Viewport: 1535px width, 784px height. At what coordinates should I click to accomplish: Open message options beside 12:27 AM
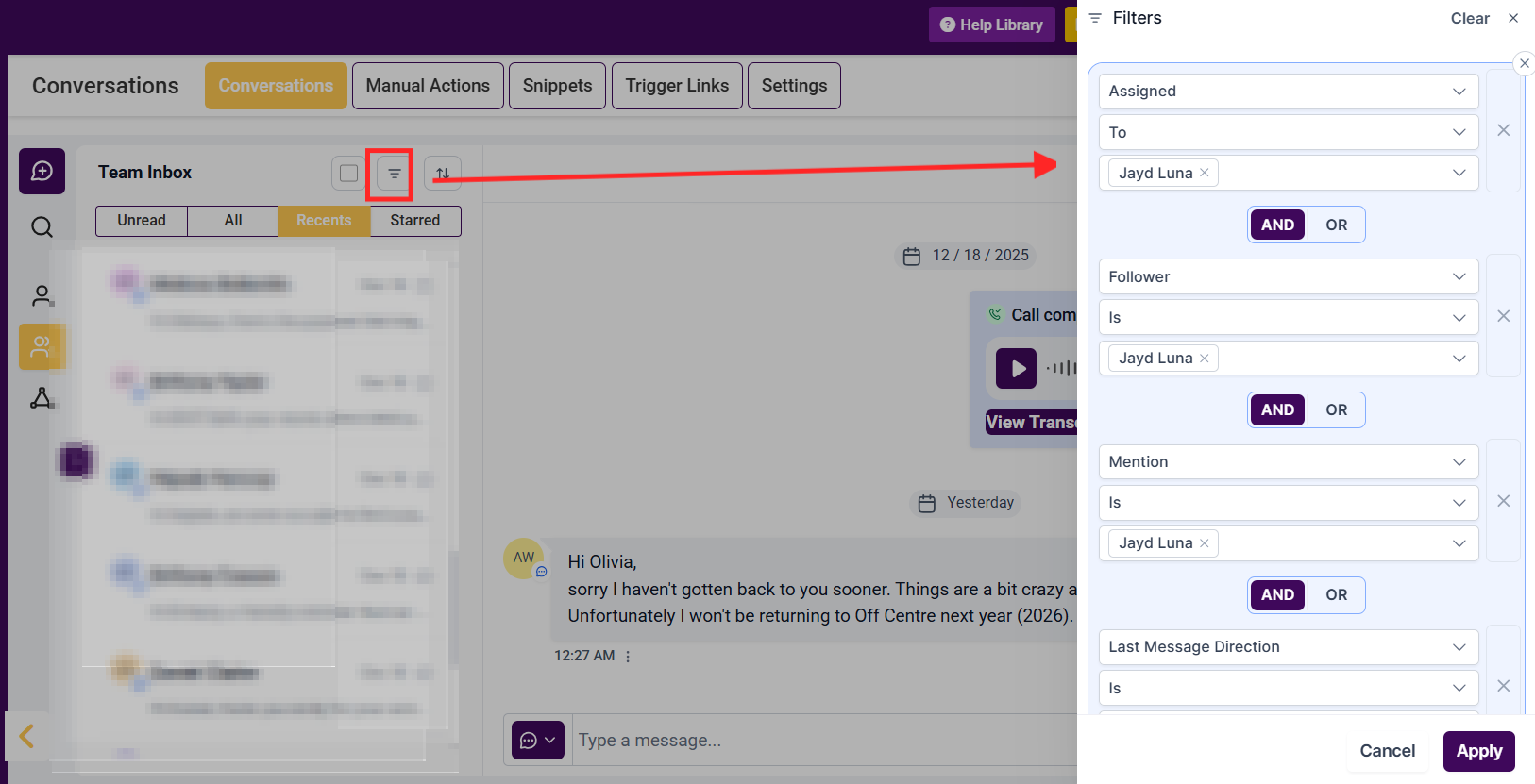coord(628,656)
